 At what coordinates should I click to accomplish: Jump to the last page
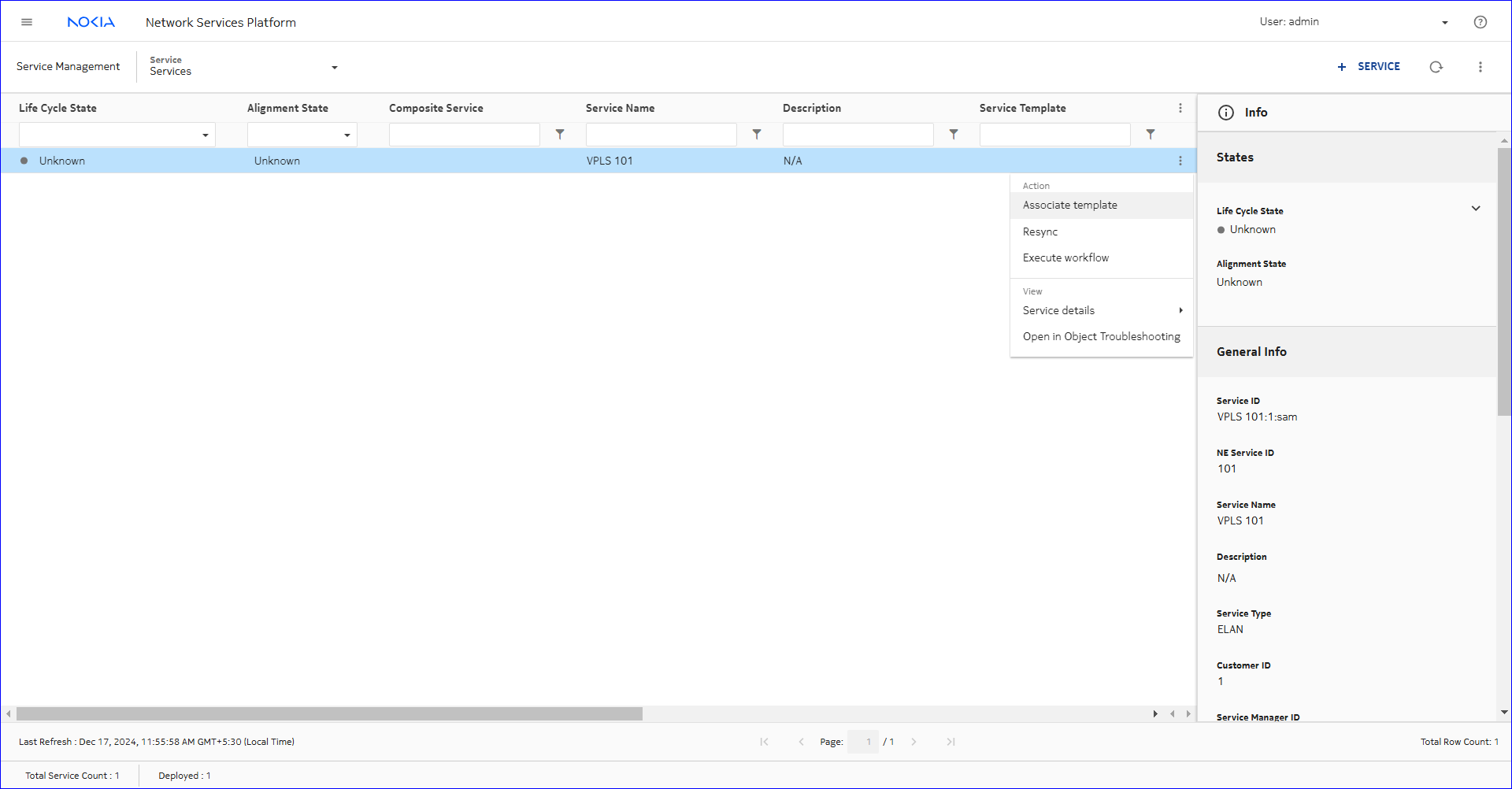(x=951, y=741)
